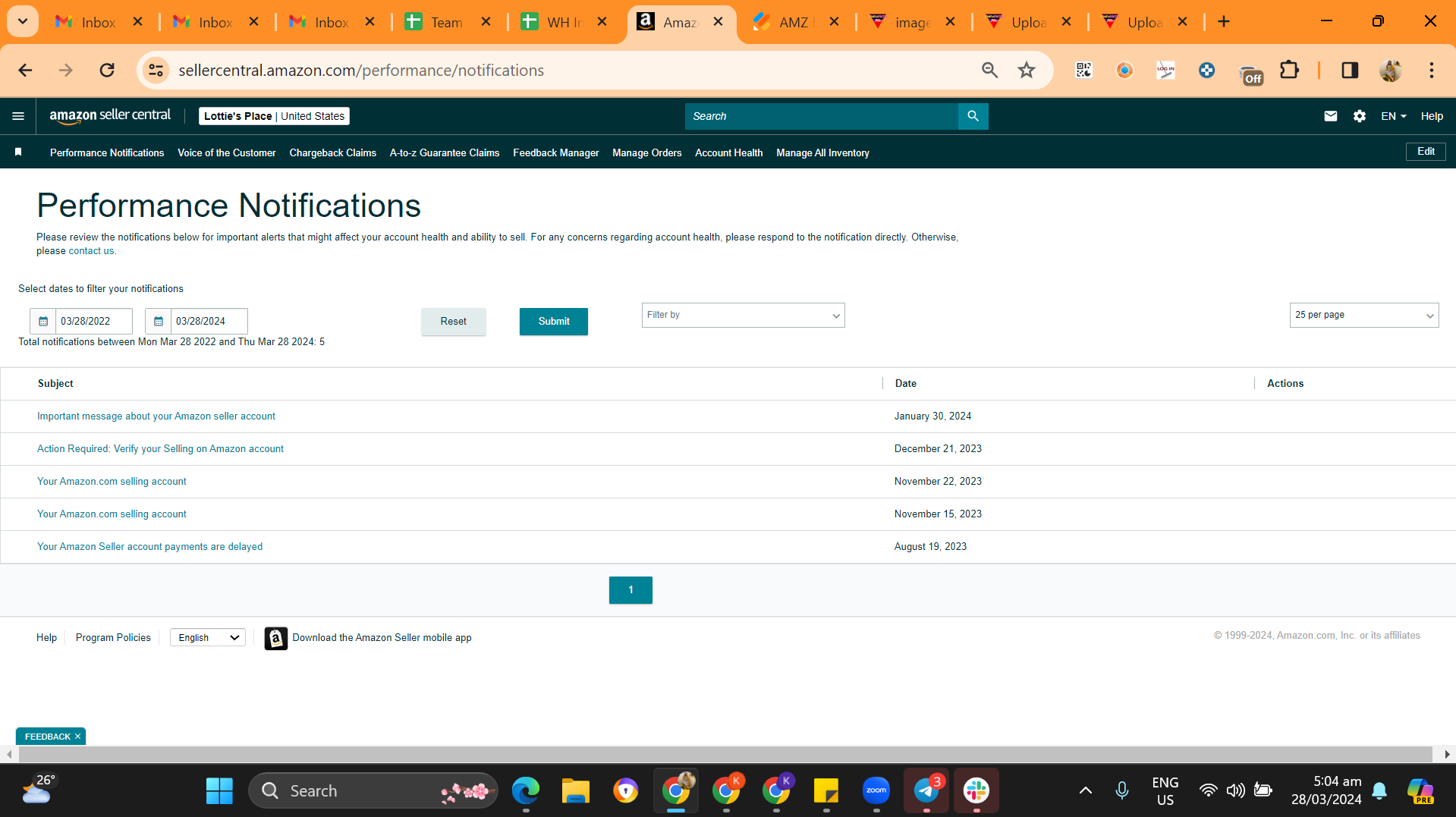Reload the current page

pyautogui.click(x=107, y=71)
